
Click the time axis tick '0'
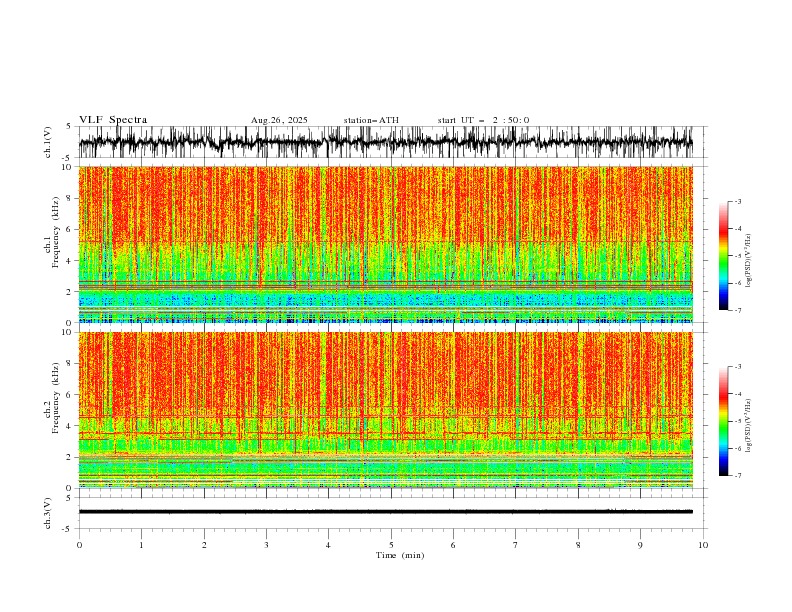[x=79, y=545]
